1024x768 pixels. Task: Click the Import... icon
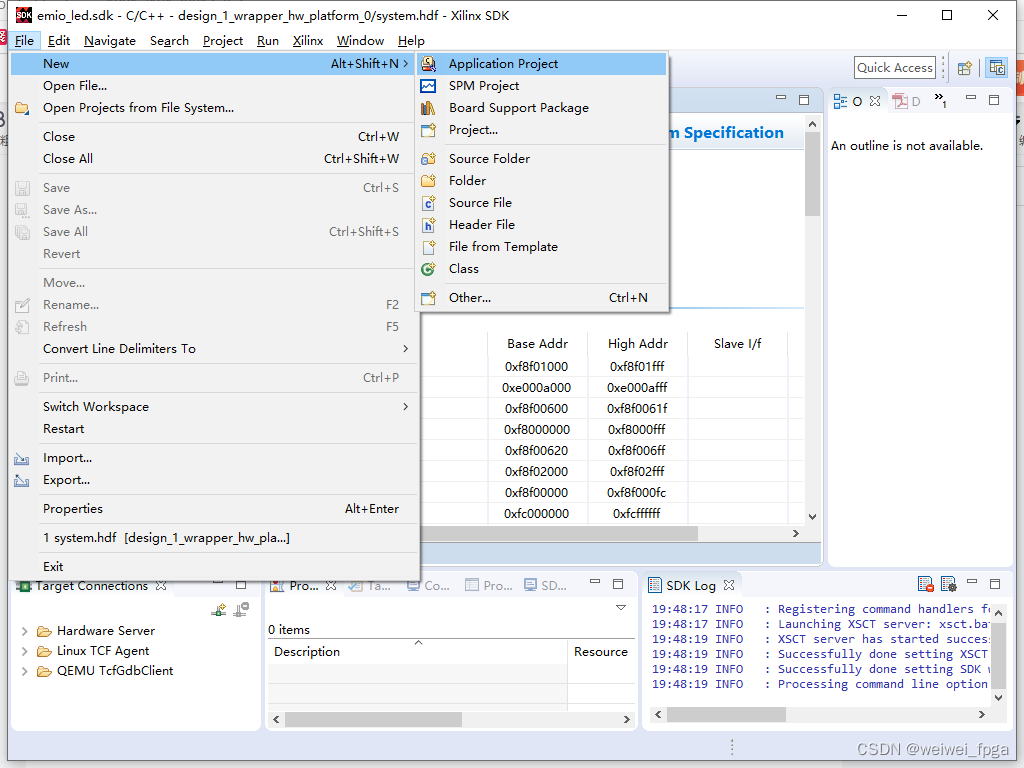tap(22, 458)
